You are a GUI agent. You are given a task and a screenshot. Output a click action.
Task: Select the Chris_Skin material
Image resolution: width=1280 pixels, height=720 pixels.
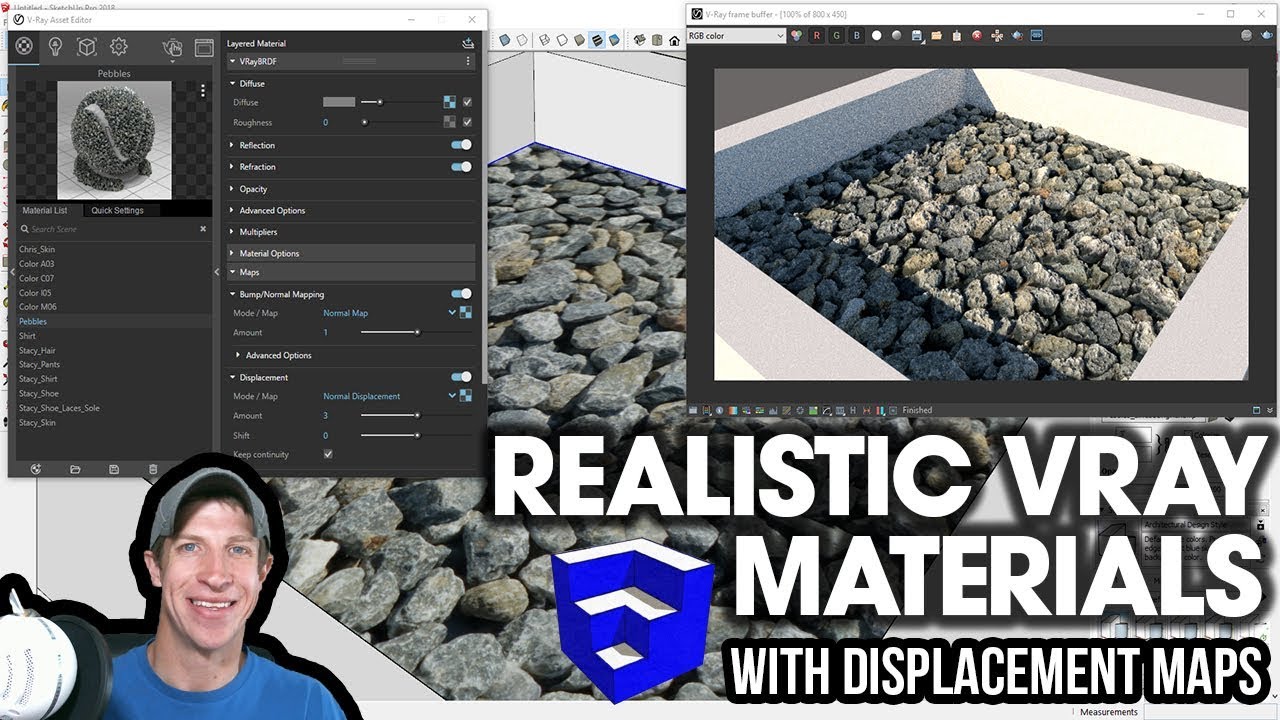[x=37, y=249]
